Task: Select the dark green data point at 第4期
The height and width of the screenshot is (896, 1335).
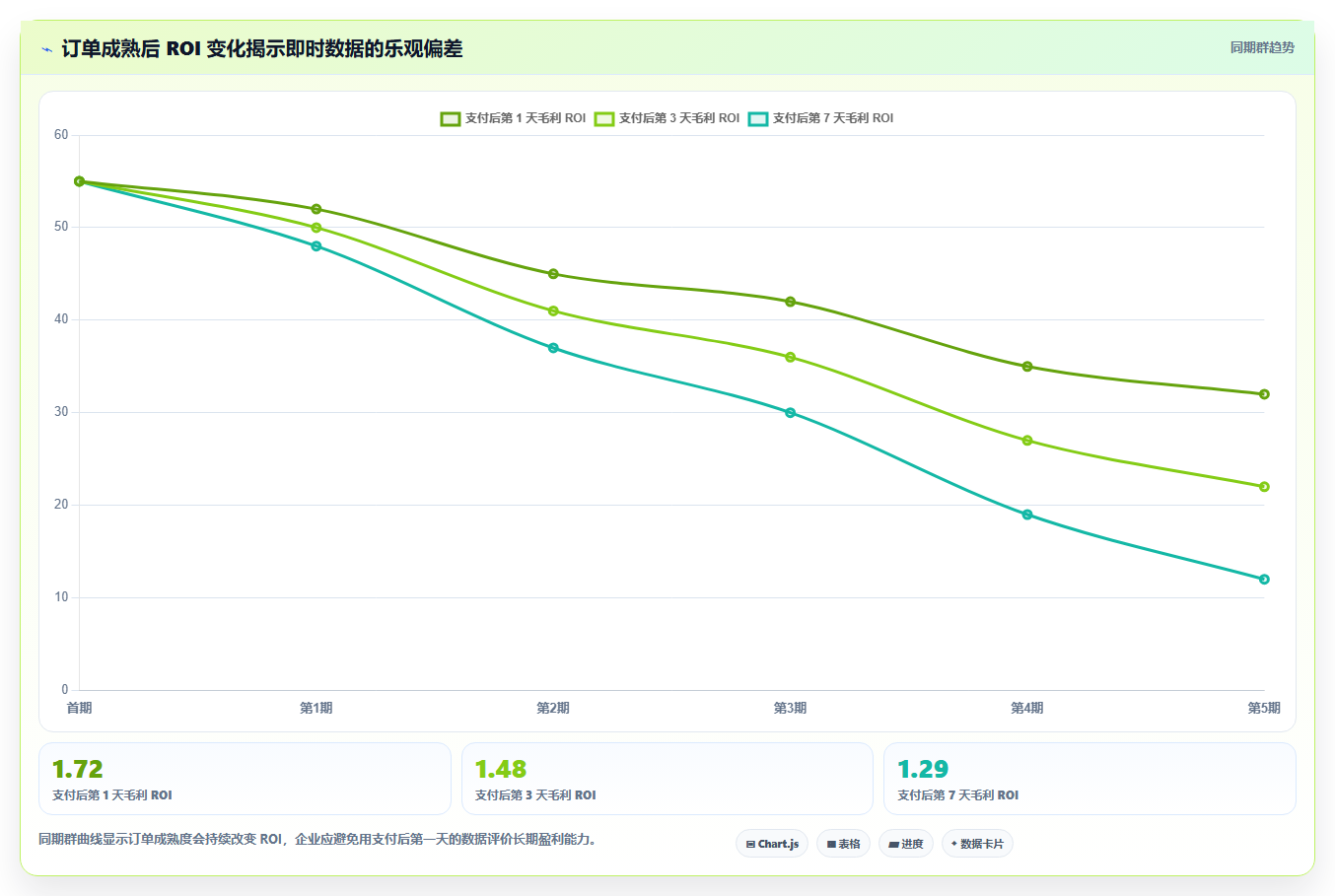Action: (1027, 367)
